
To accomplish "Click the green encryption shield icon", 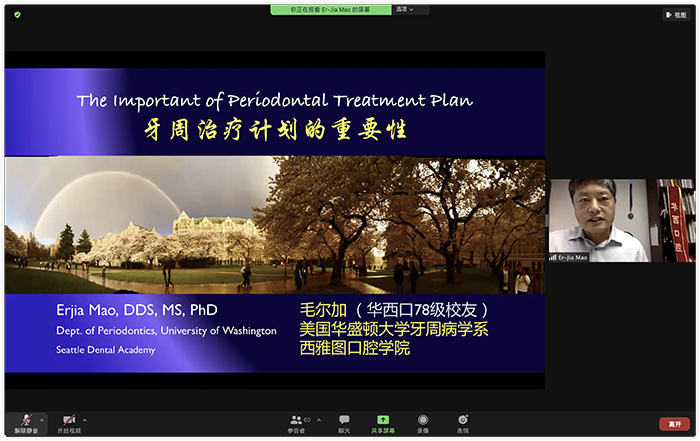I will pyautogui.click(x=17, y=15).
